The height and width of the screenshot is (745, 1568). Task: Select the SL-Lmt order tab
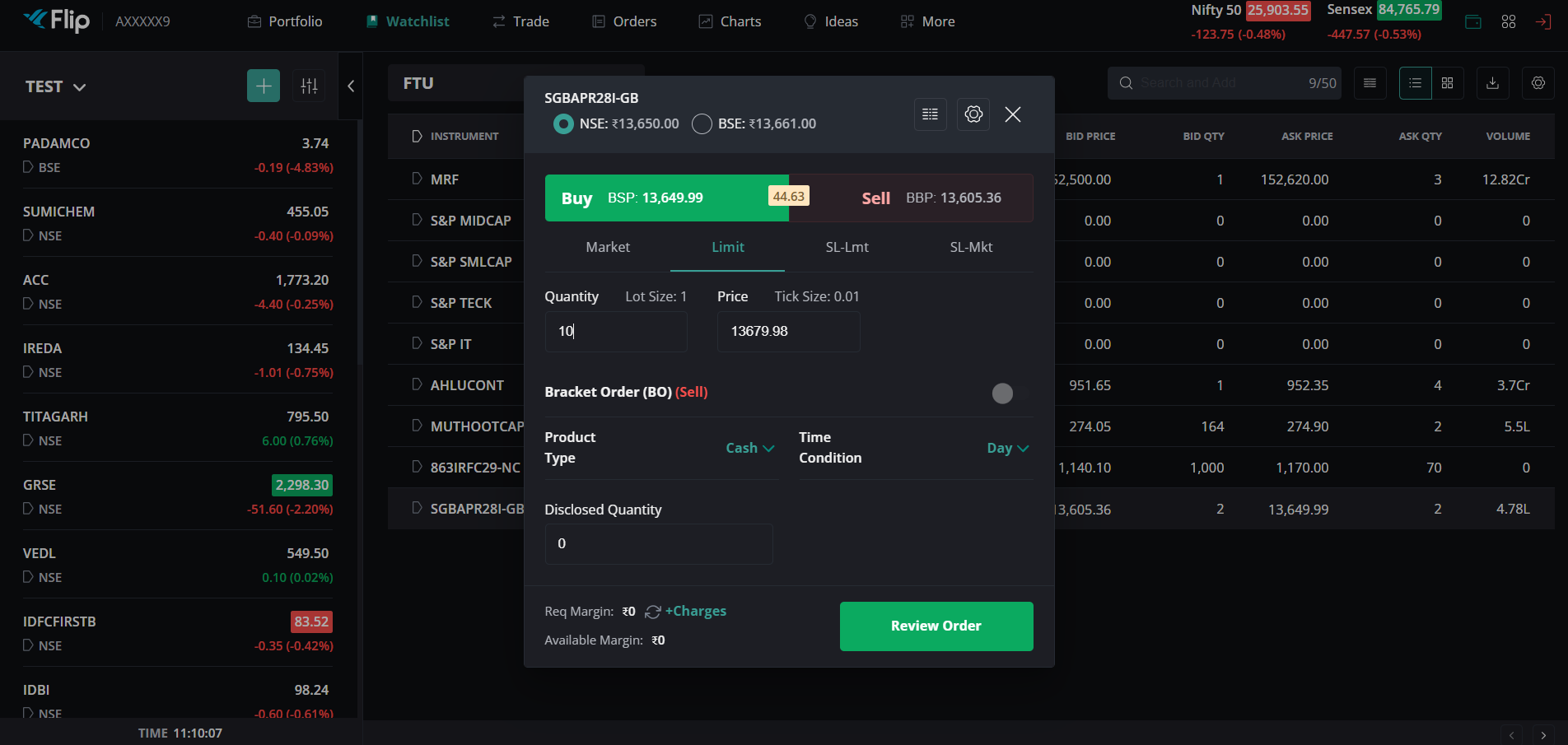pyautogui.click(x=847, y=248)
